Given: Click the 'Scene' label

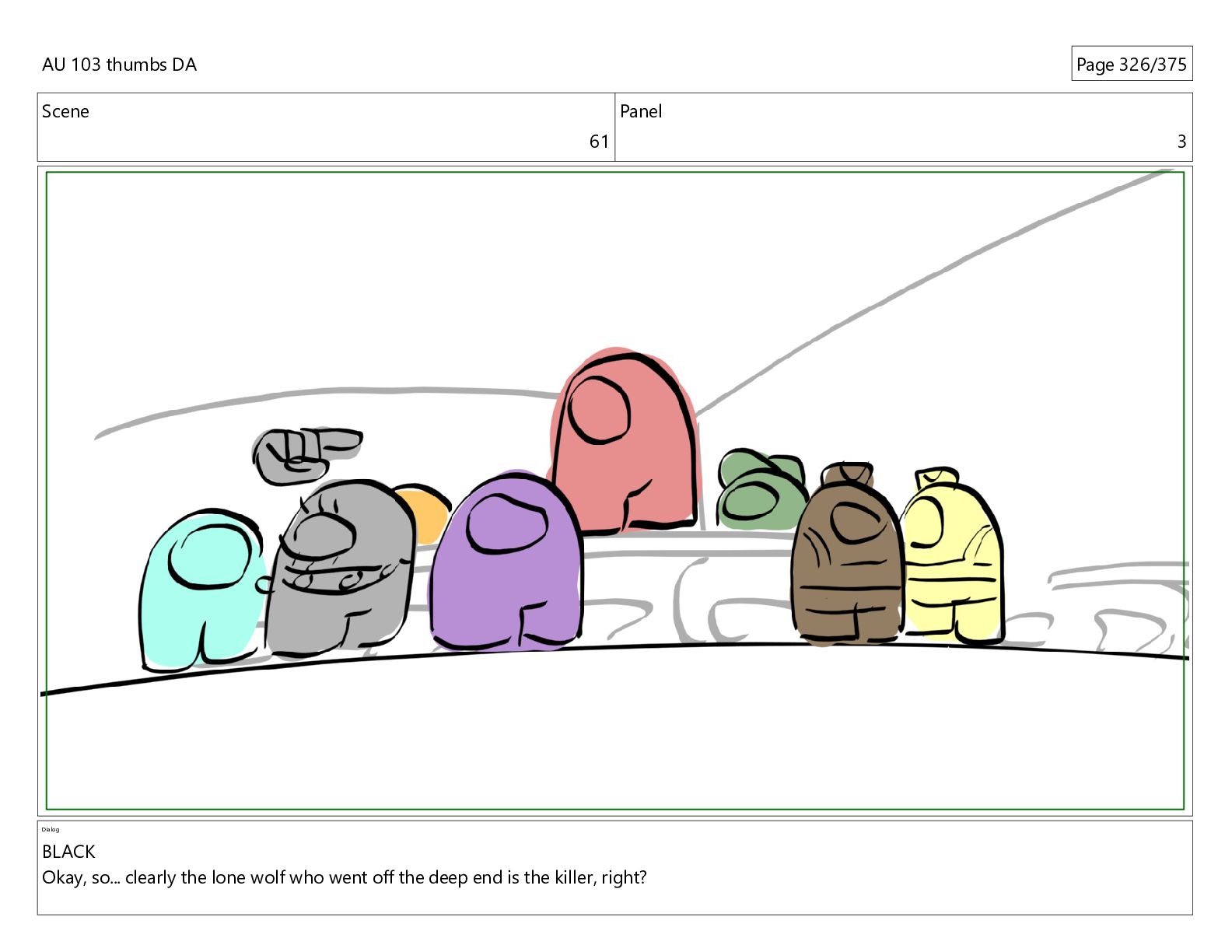Looking at the screenshot, I should point(65,111).
